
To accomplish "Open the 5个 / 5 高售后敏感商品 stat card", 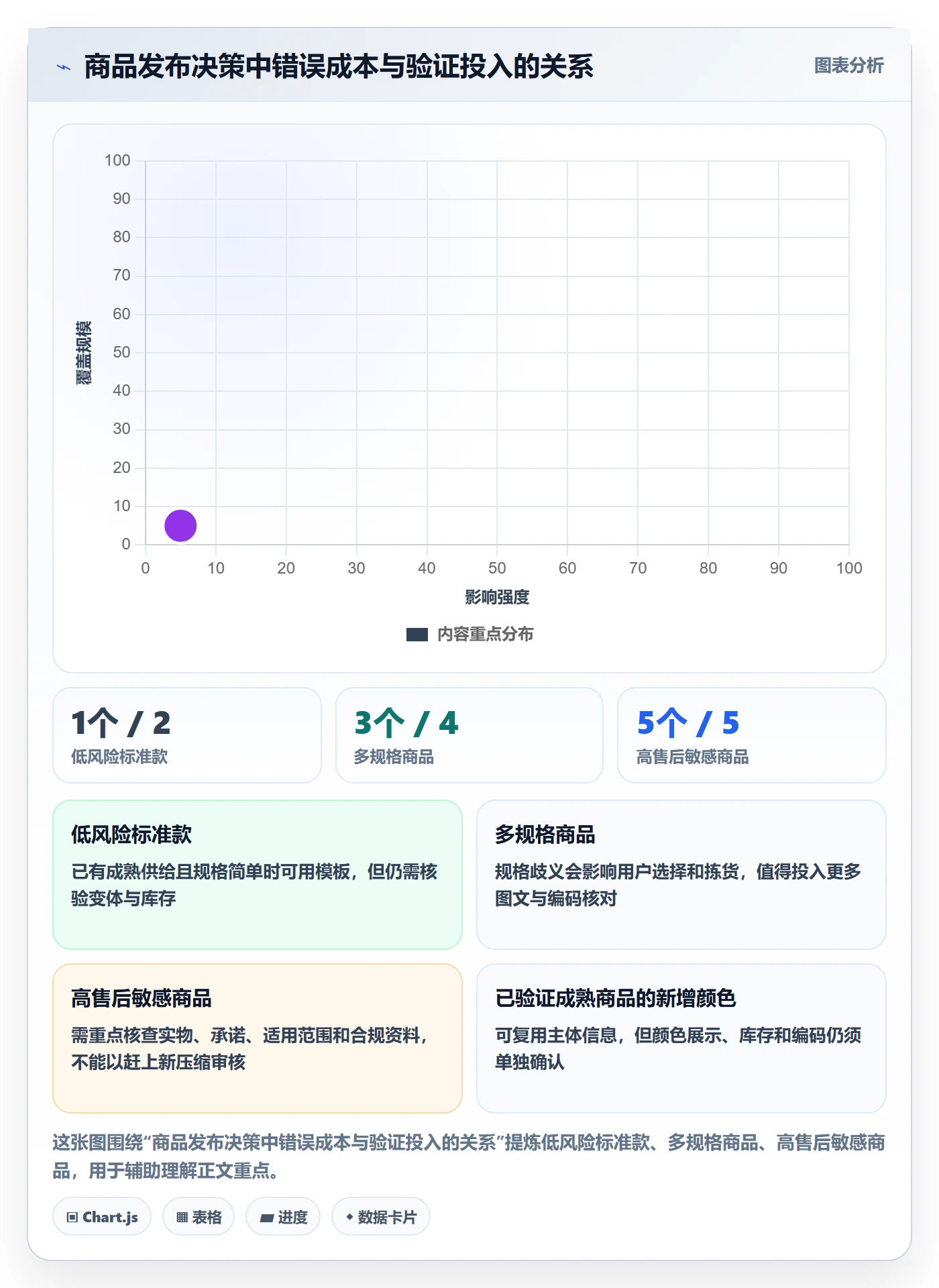I will (752, 735).
